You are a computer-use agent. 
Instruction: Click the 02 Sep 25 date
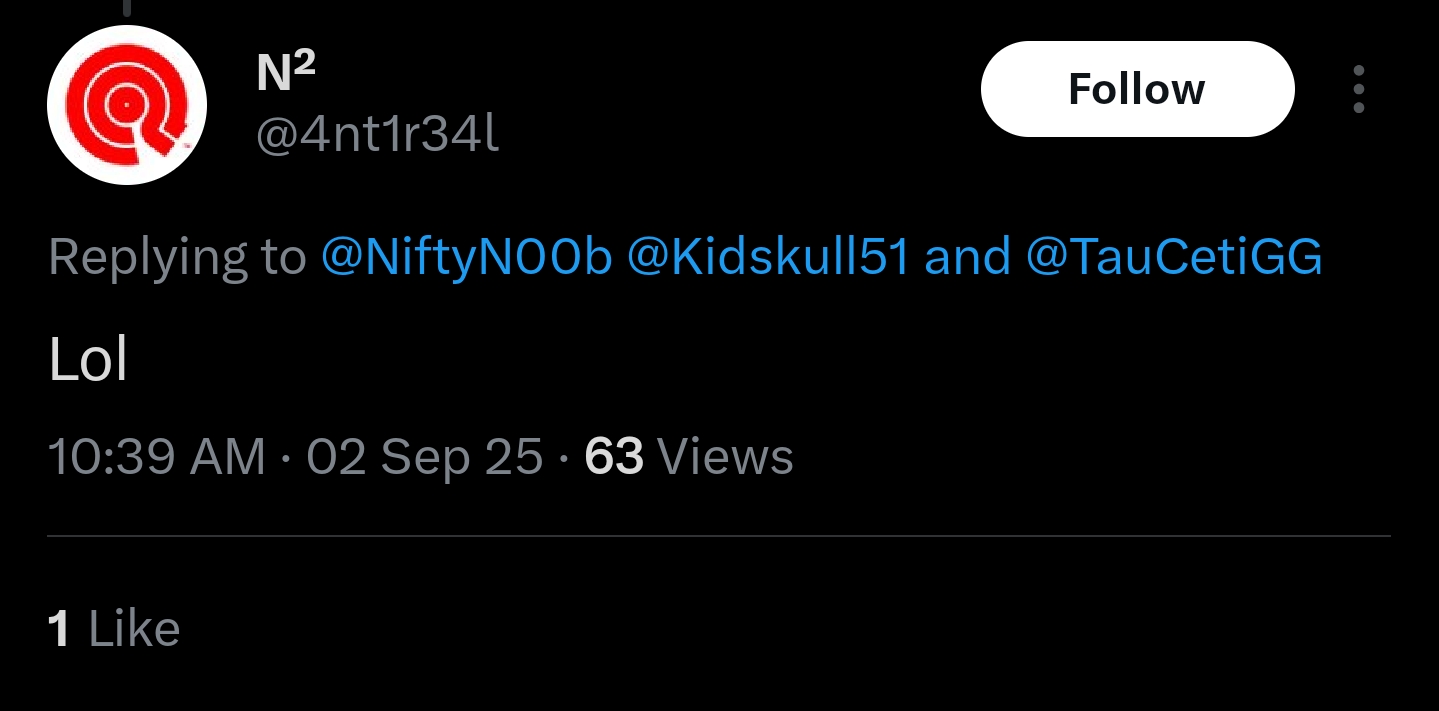coord(425,458)
